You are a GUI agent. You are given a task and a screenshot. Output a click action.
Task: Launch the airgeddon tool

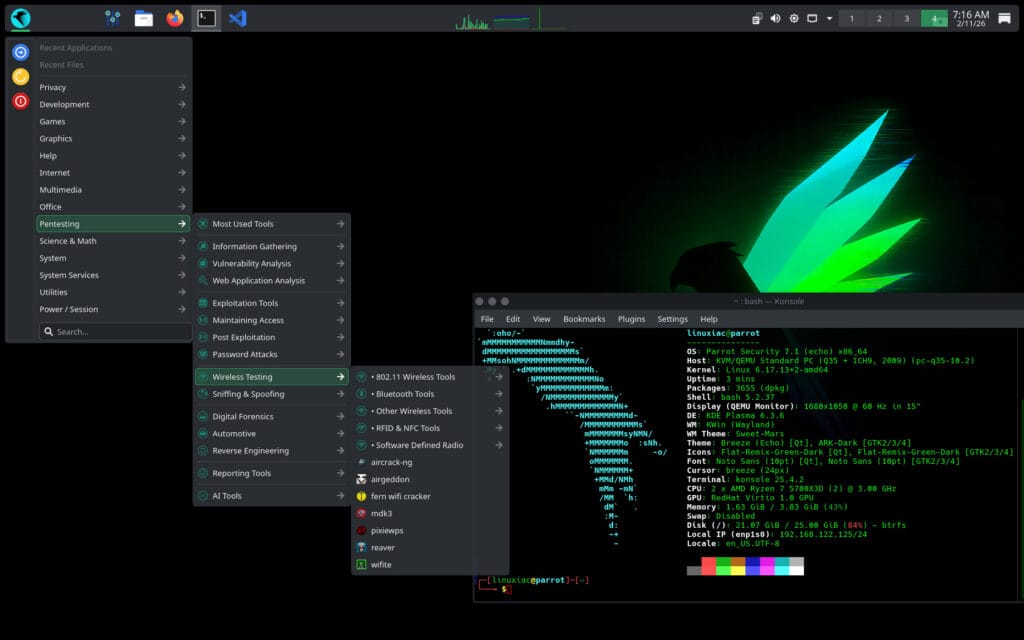(x=392, y=480)
